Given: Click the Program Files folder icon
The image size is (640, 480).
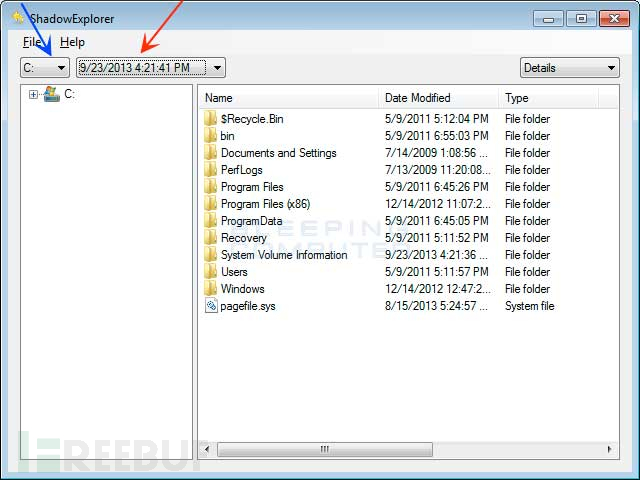Looking at the screenshot, I should [211, 187].
